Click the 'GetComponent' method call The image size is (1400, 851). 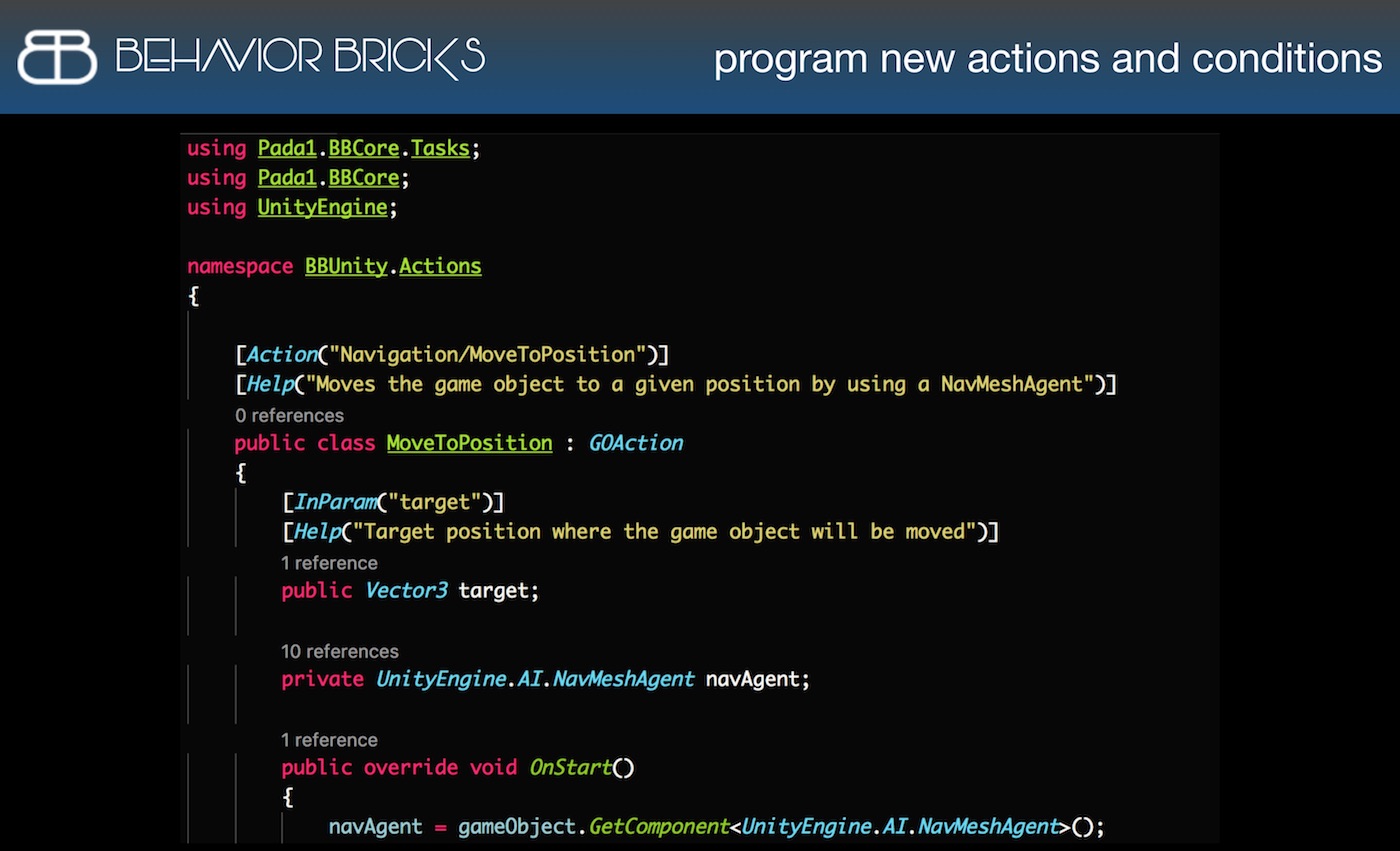pos(658,827)
